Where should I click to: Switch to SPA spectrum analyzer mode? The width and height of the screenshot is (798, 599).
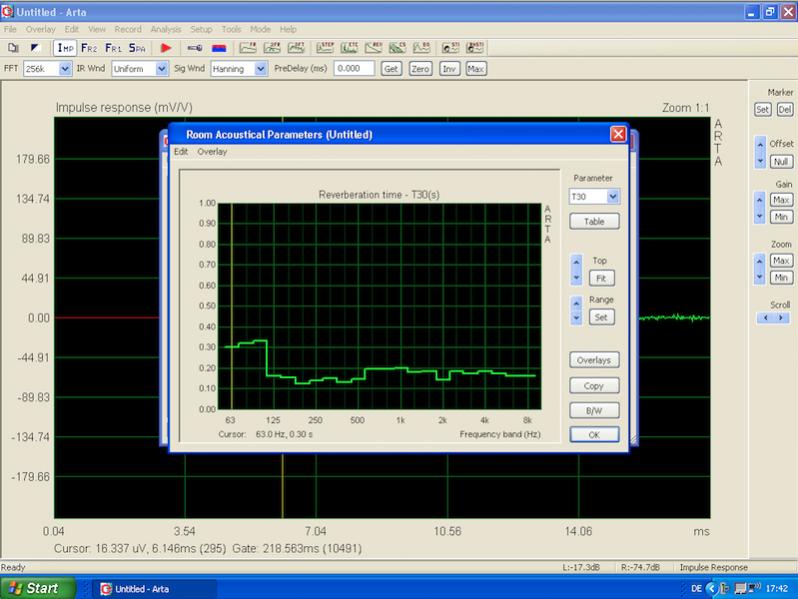tap(136, 47)
